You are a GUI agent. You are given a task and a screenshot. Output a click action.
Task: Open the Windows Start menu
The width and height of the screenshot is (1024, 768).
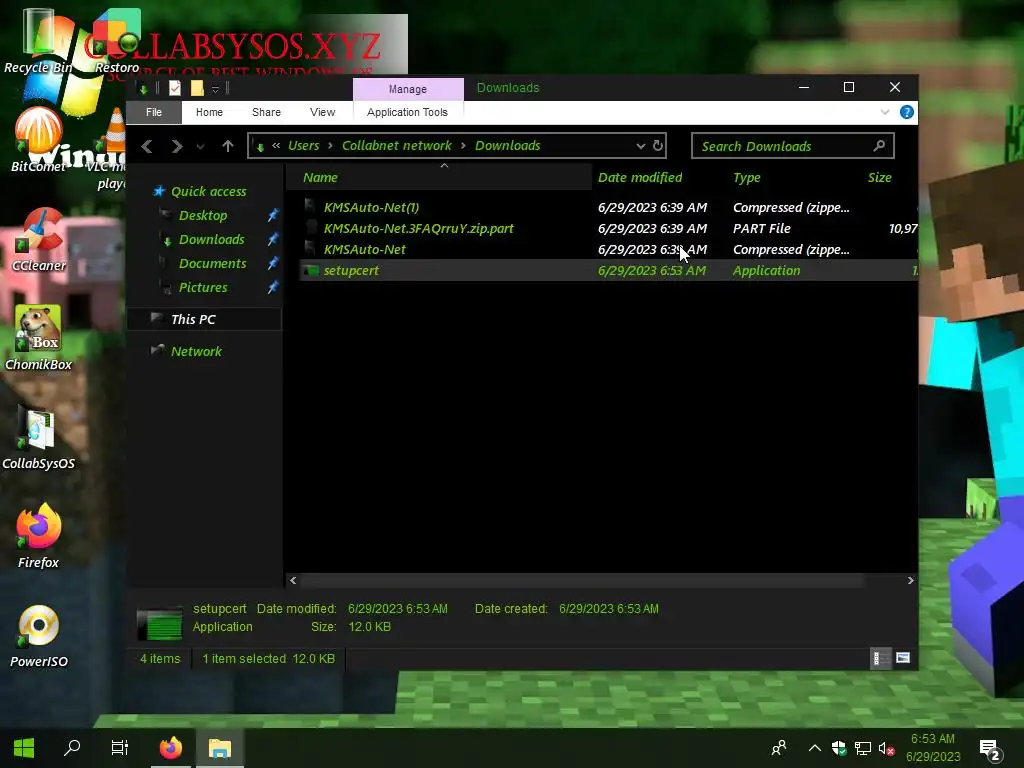pos(24,748)
